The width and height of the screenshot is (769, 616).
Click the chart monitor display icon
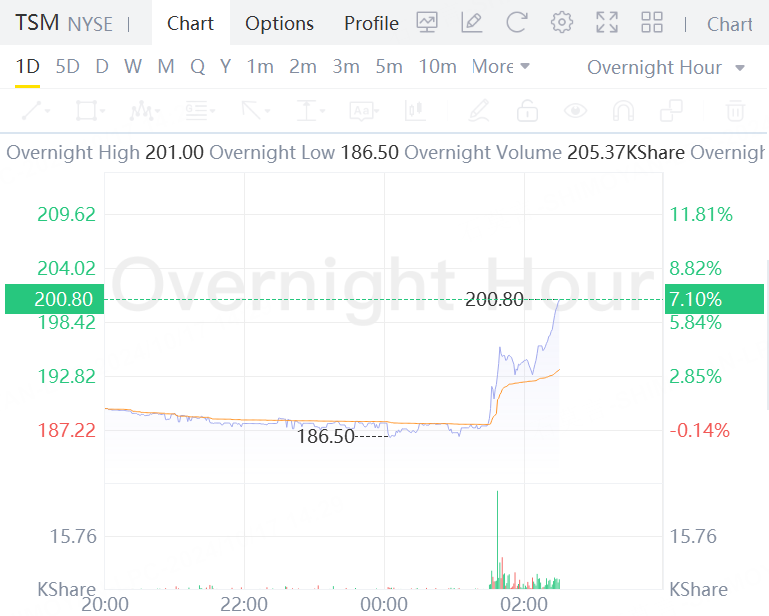(x=427, y=23)
